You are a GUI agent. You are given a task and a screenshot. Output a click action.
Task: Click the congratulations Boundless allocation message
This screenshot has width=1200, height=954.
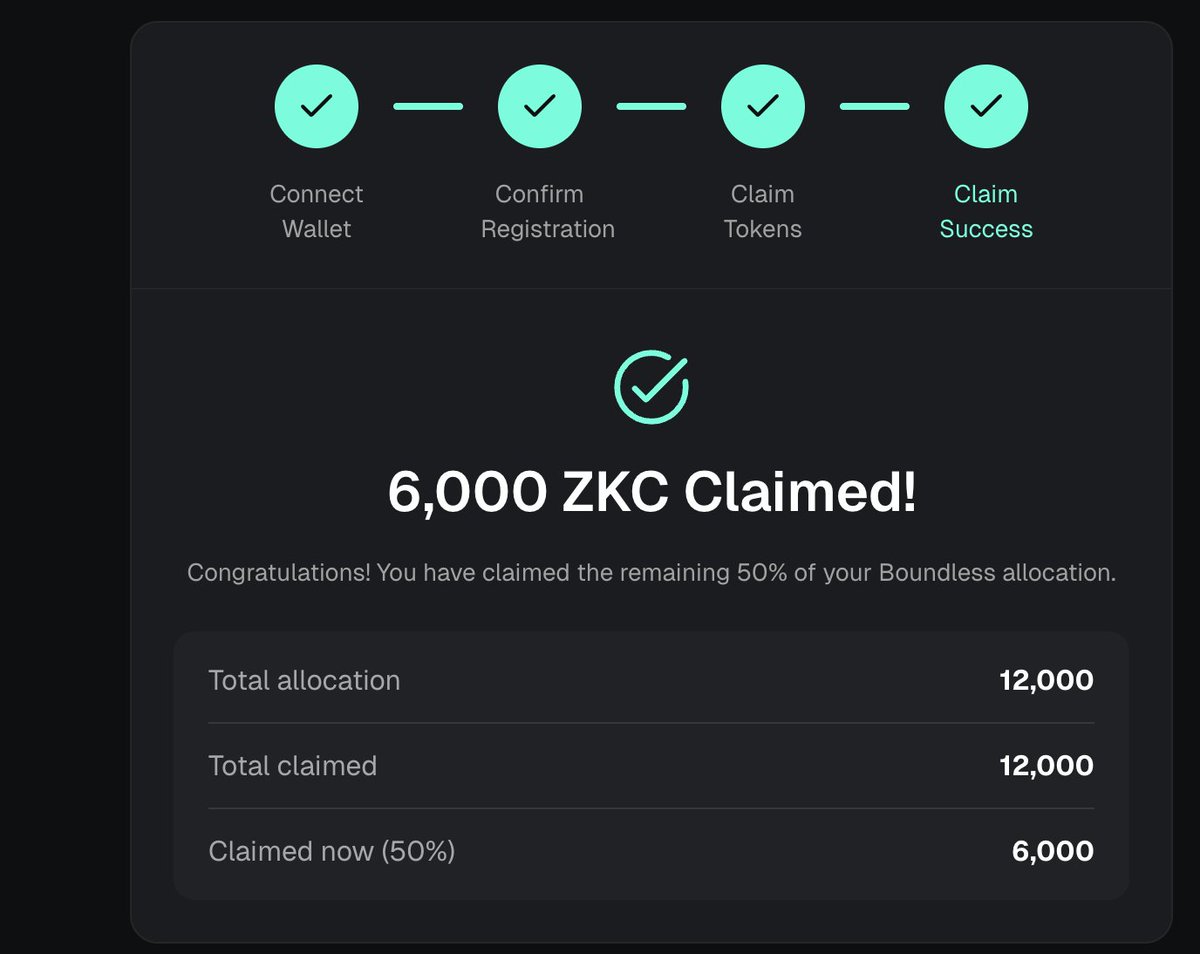(651, 574)
